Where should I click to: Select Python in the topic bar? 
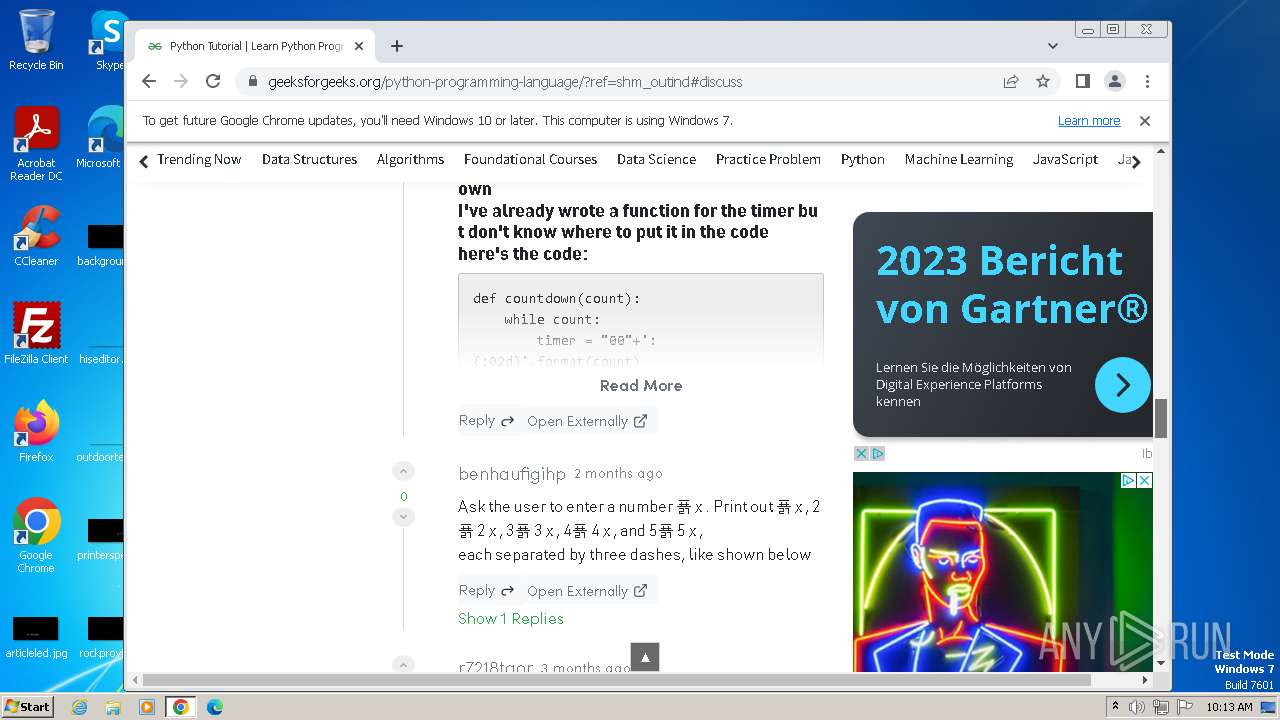click(x=862, y=159)
